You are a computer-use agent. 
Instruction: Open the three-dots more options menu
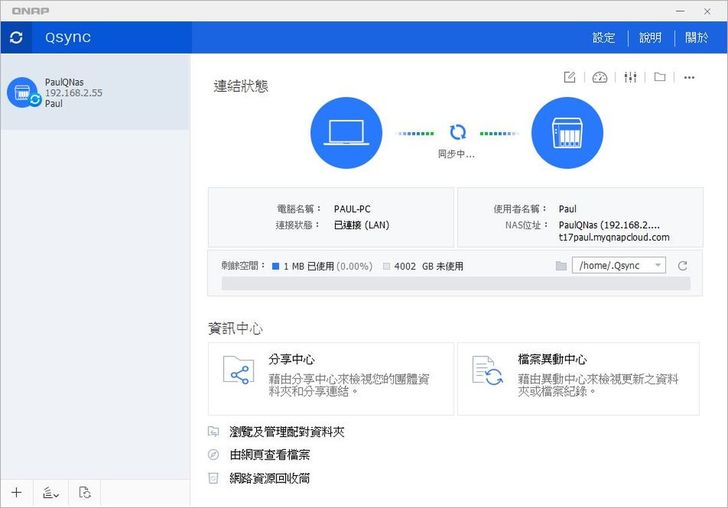[x=689, y=77]
